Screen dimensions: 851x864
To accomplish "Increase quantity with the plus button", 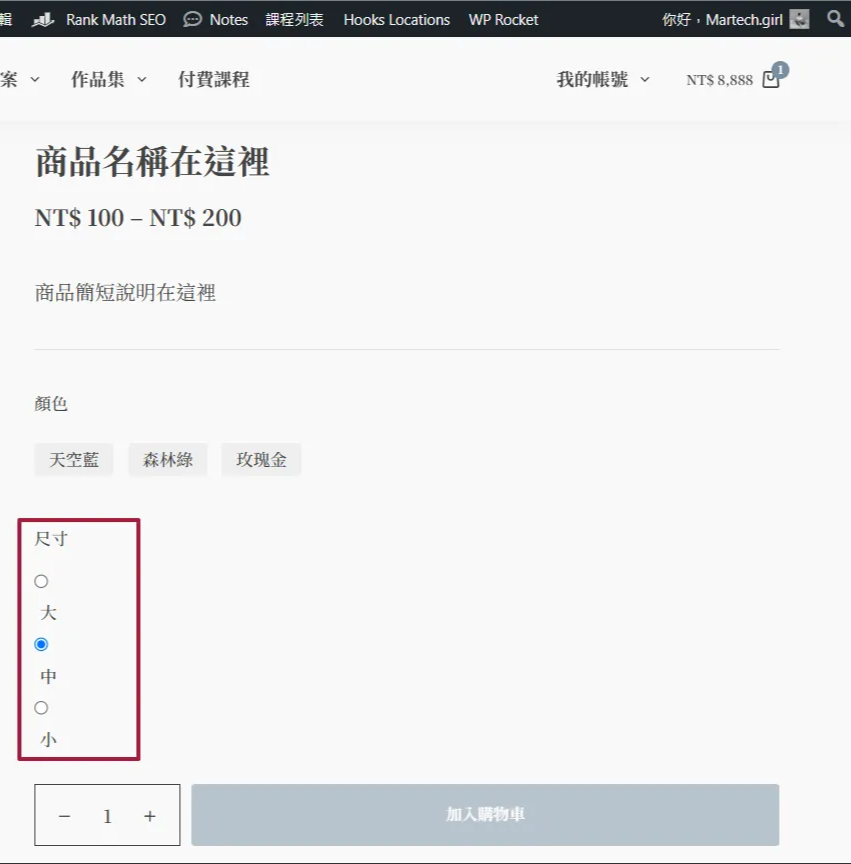I will pyautogui.click(x=150, y=816).
